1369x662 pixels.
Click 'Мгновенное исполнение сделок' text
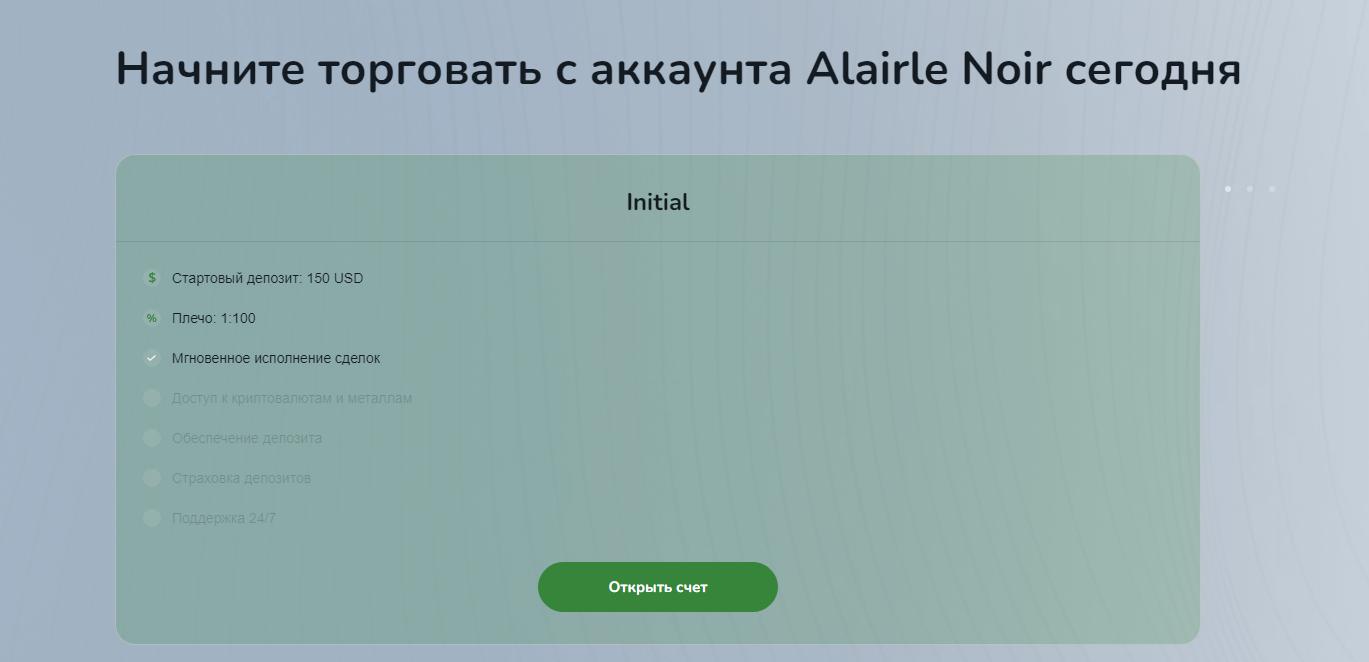click(276, 358)
